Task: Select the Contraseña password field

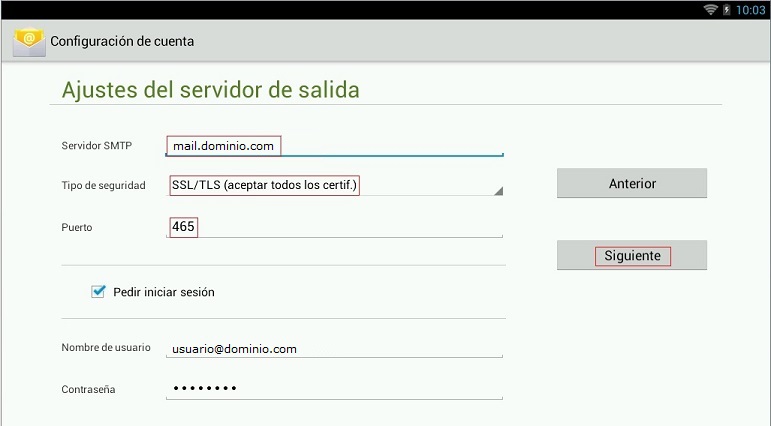Action: (x=334, y=388)
